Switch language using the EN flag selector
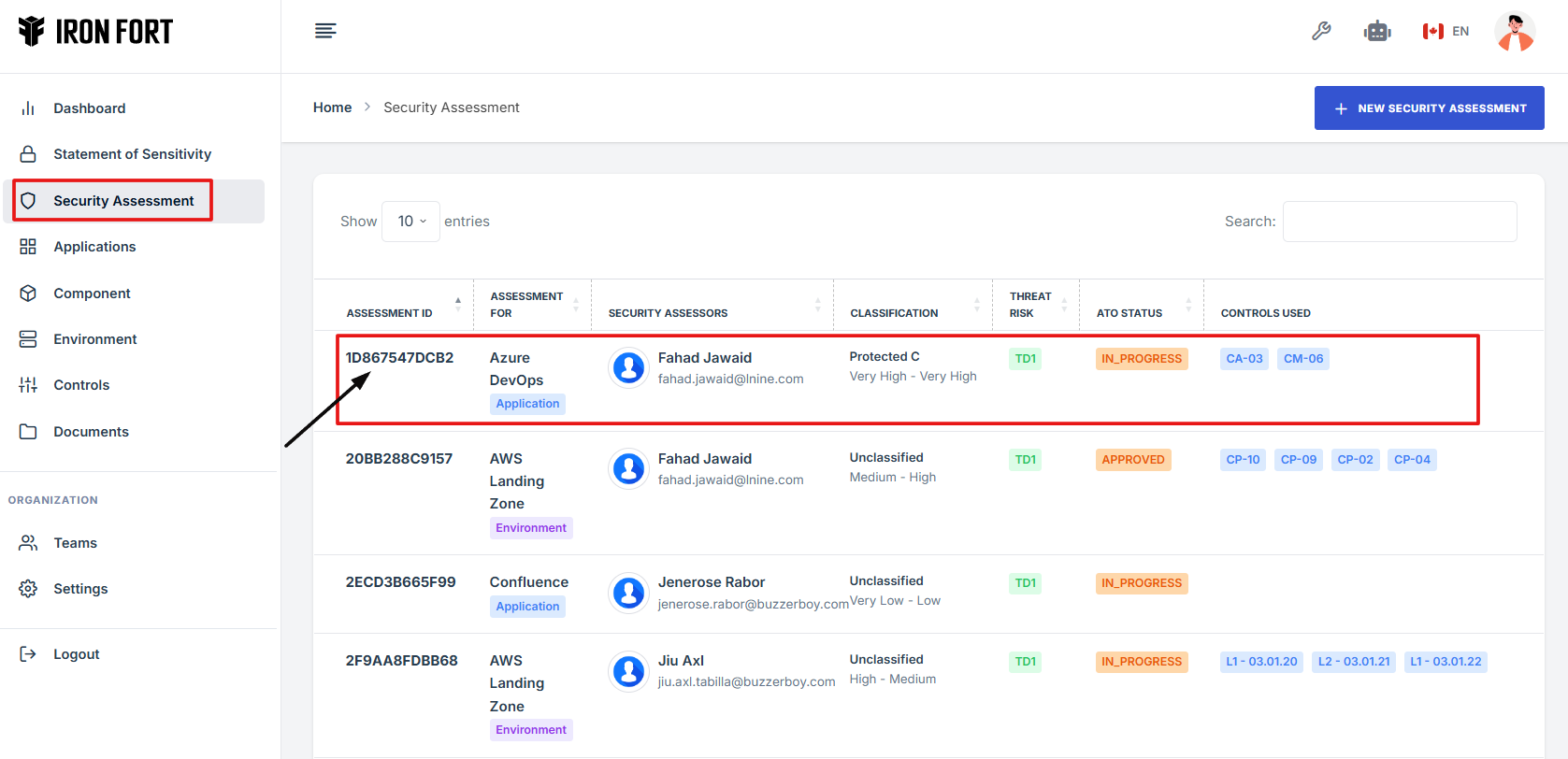Screen dimensions: 1568x759 point(1446,31)
